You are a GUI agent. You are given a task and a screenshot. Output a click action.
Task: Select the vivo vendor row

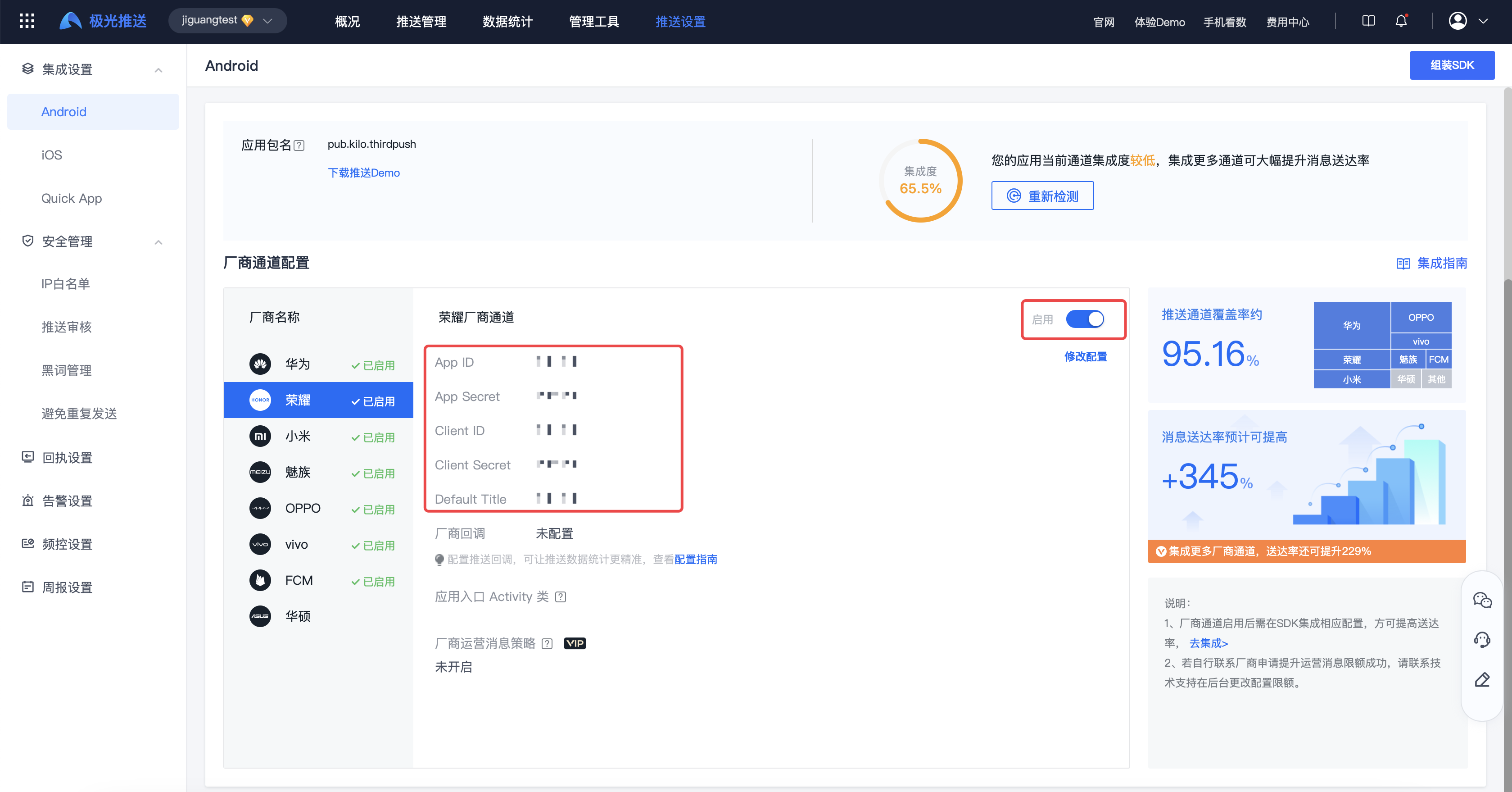(x=319, y=544)
